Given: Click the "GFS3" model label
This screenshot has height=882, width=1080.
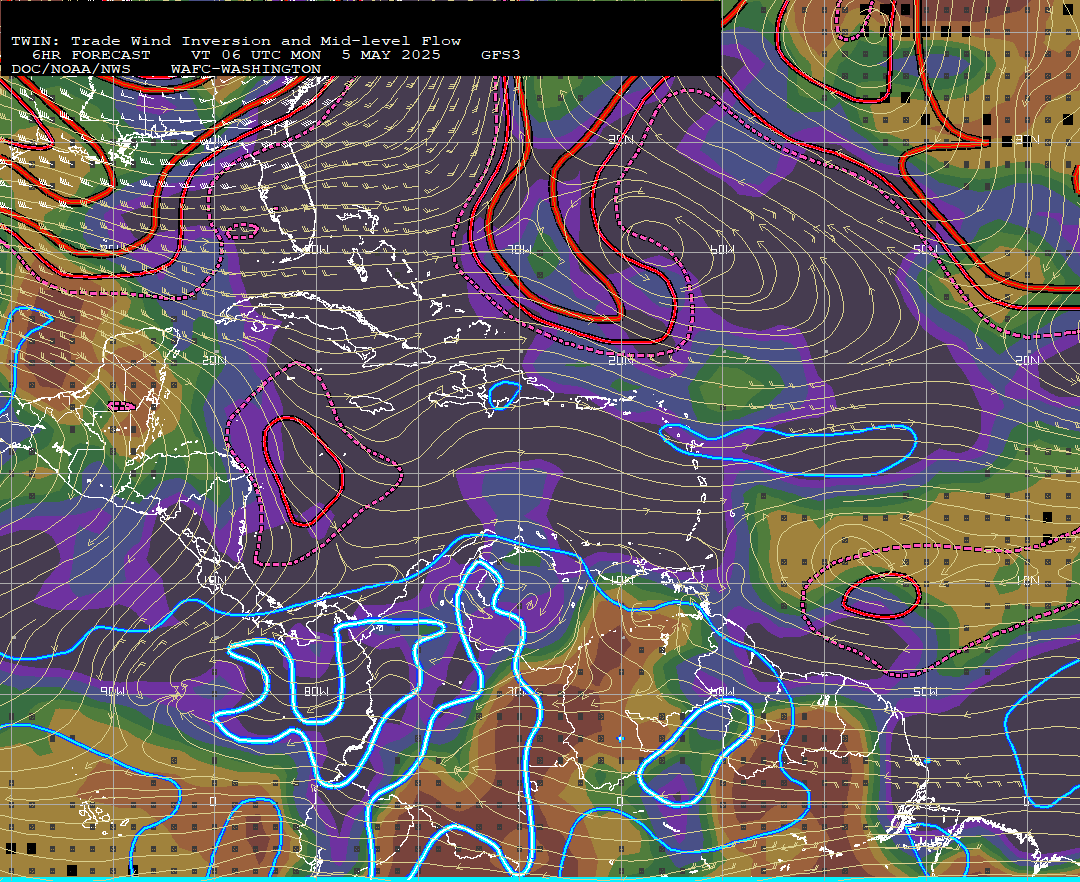Looking at the screenshot, I should tap(501, 55).
